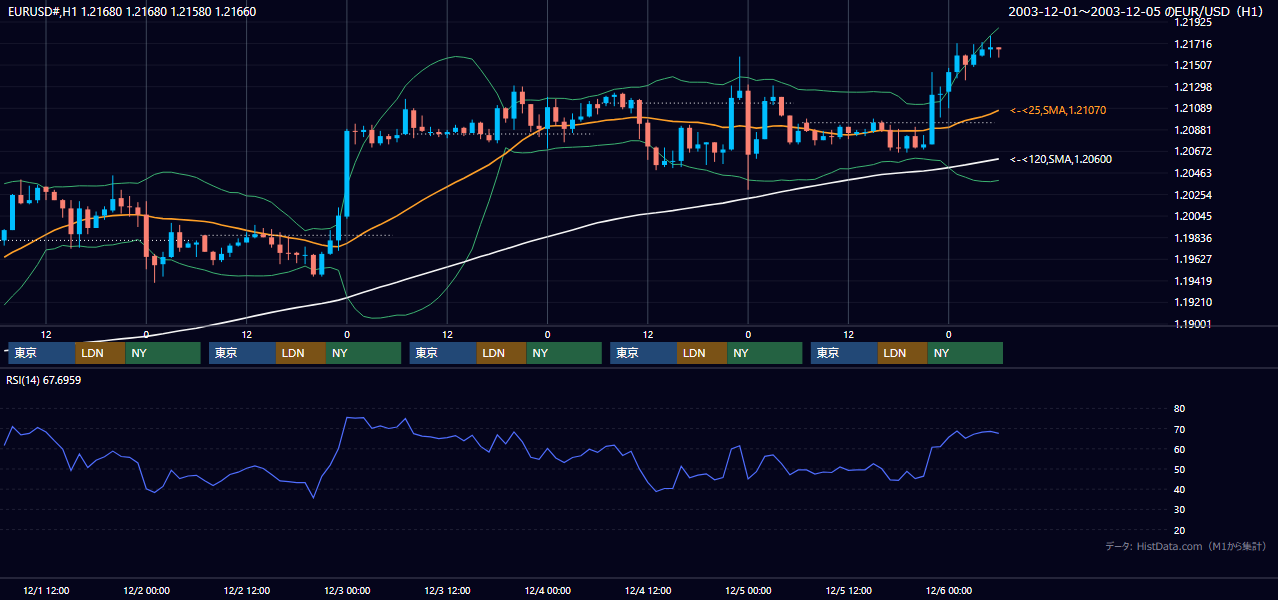Screen dimensions: 1278x600
Task: Click price axis value 1.19836
Action: tap(1193, 238)
